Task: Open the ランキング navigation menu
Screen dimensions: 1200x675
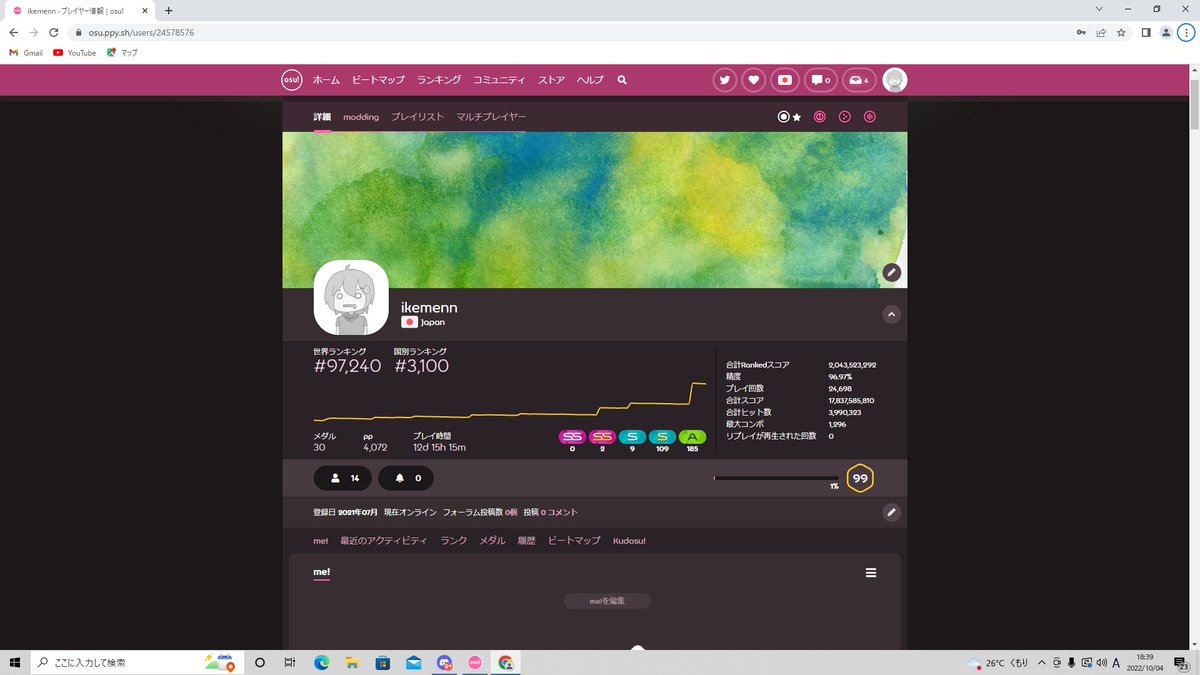Action: coord(438,79)
